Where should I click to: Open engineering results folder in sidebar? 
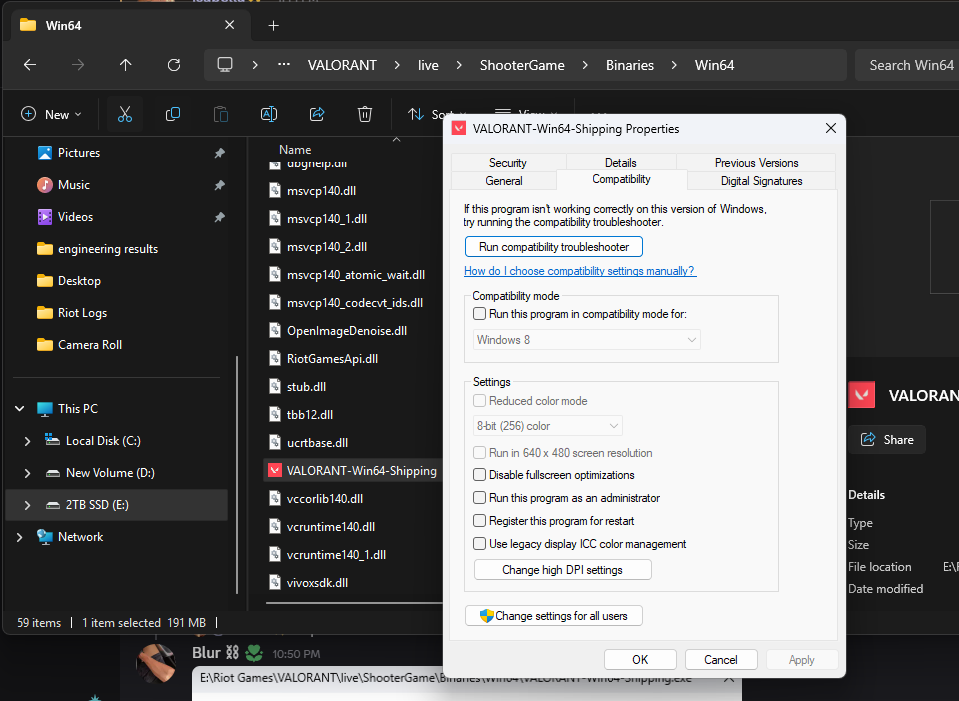coord(108,249)
